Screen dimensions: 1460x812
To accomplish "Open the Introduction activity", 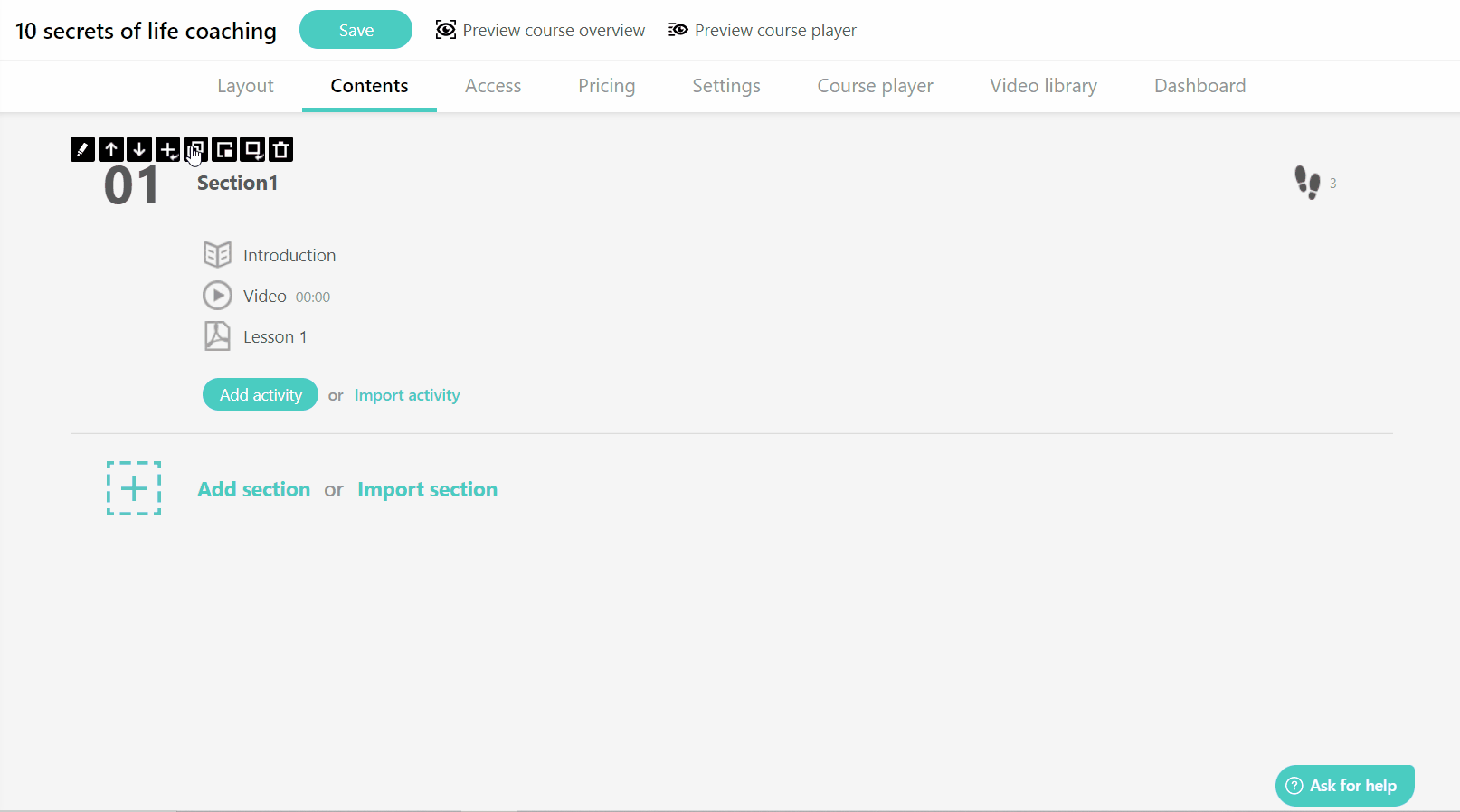I will [x=289, y=255].
